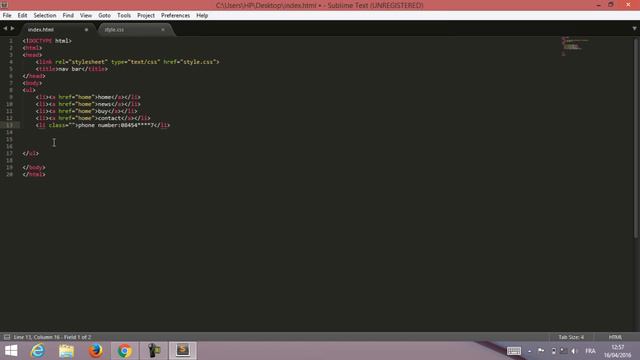Image resolution: width=640 pixels, height=360 pixels.
Task: Open the Project menu
Action: [x=146, y=16]
